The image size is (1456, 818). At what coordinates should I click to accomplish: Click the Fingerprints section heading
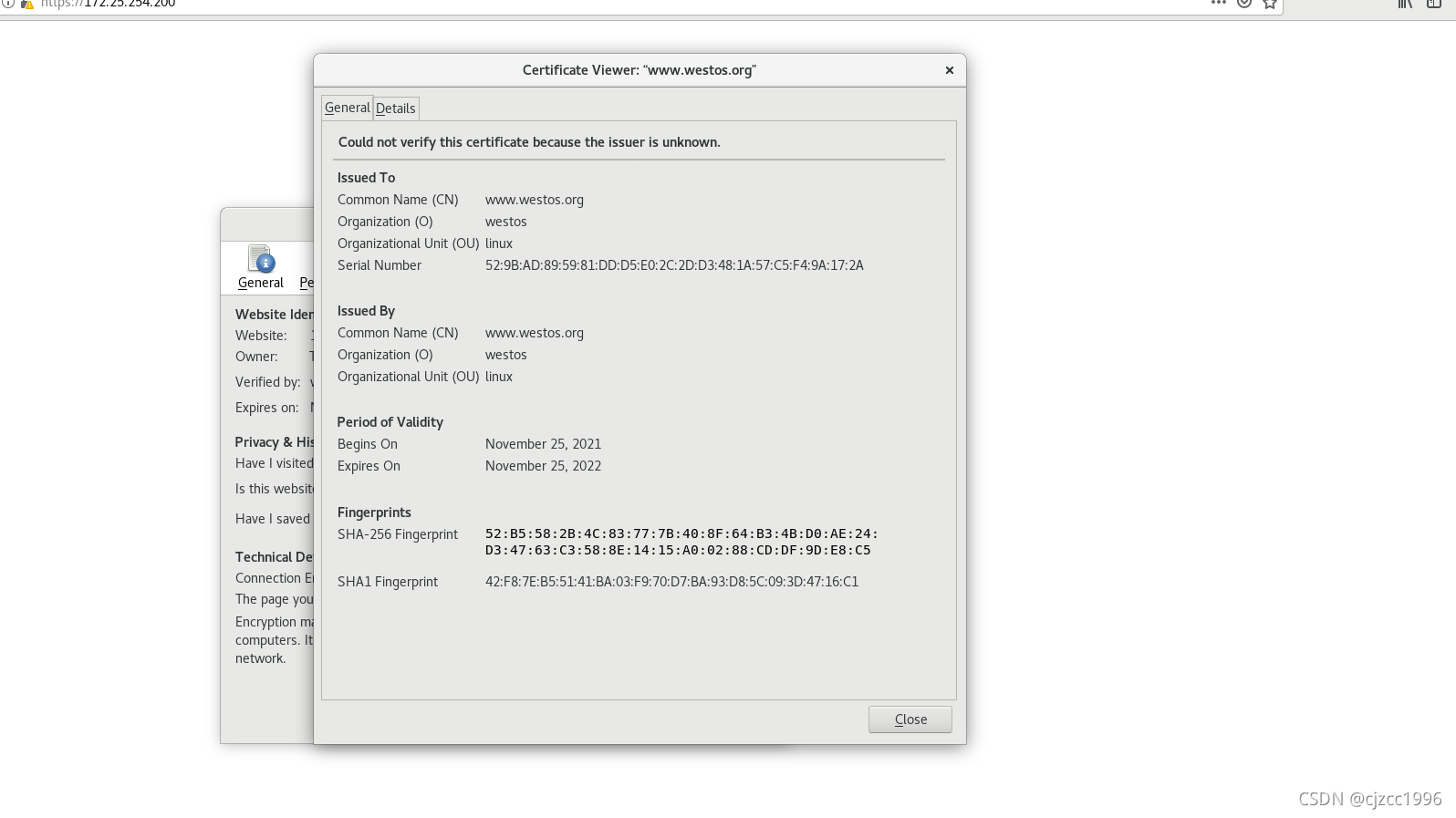374,513
